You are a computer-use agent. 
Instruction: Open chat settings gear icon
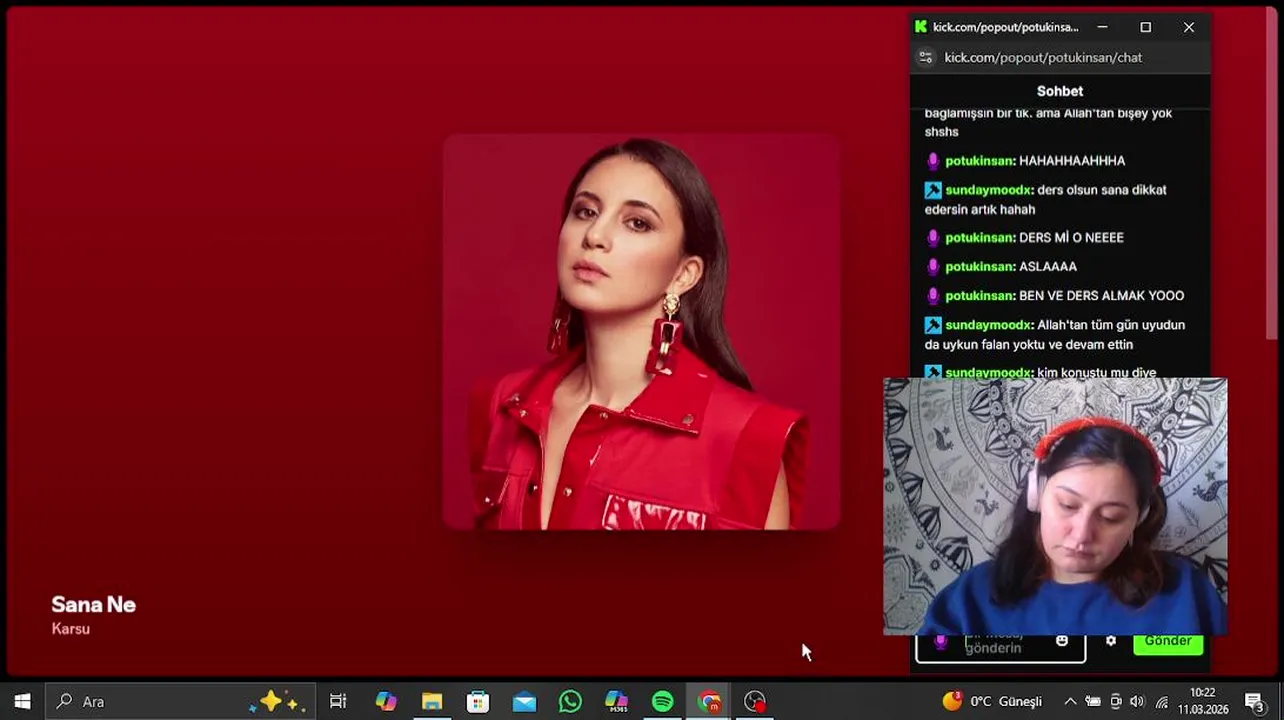(1111, 641)
